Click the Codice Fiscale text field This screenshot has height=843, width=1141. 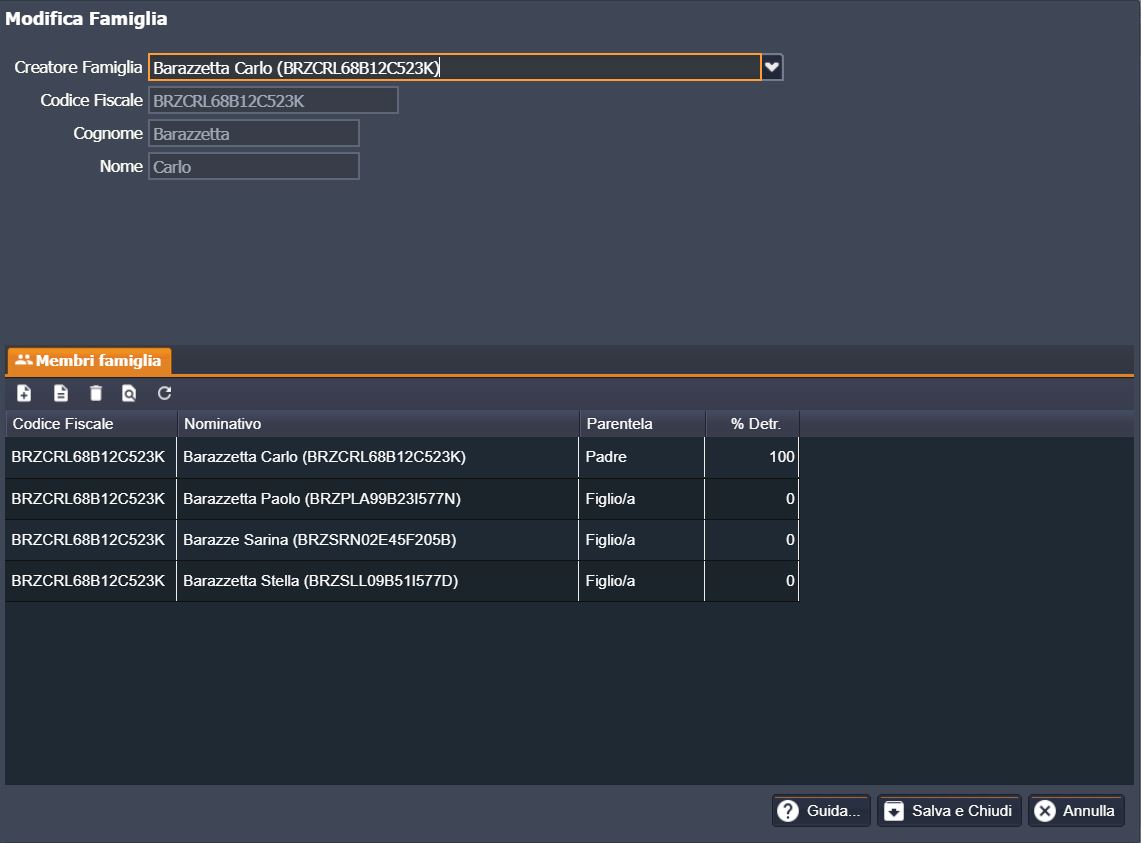pos(273,100)
